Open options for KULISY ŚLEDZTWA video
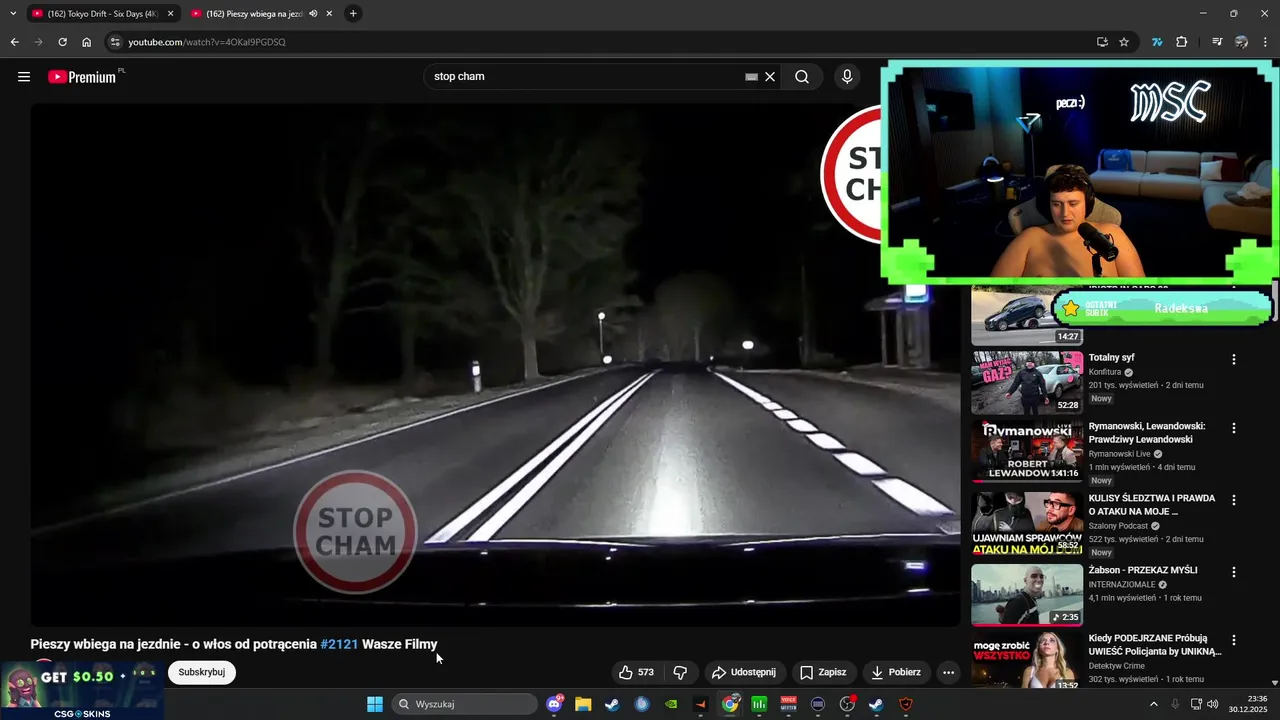 [1234, 500]
